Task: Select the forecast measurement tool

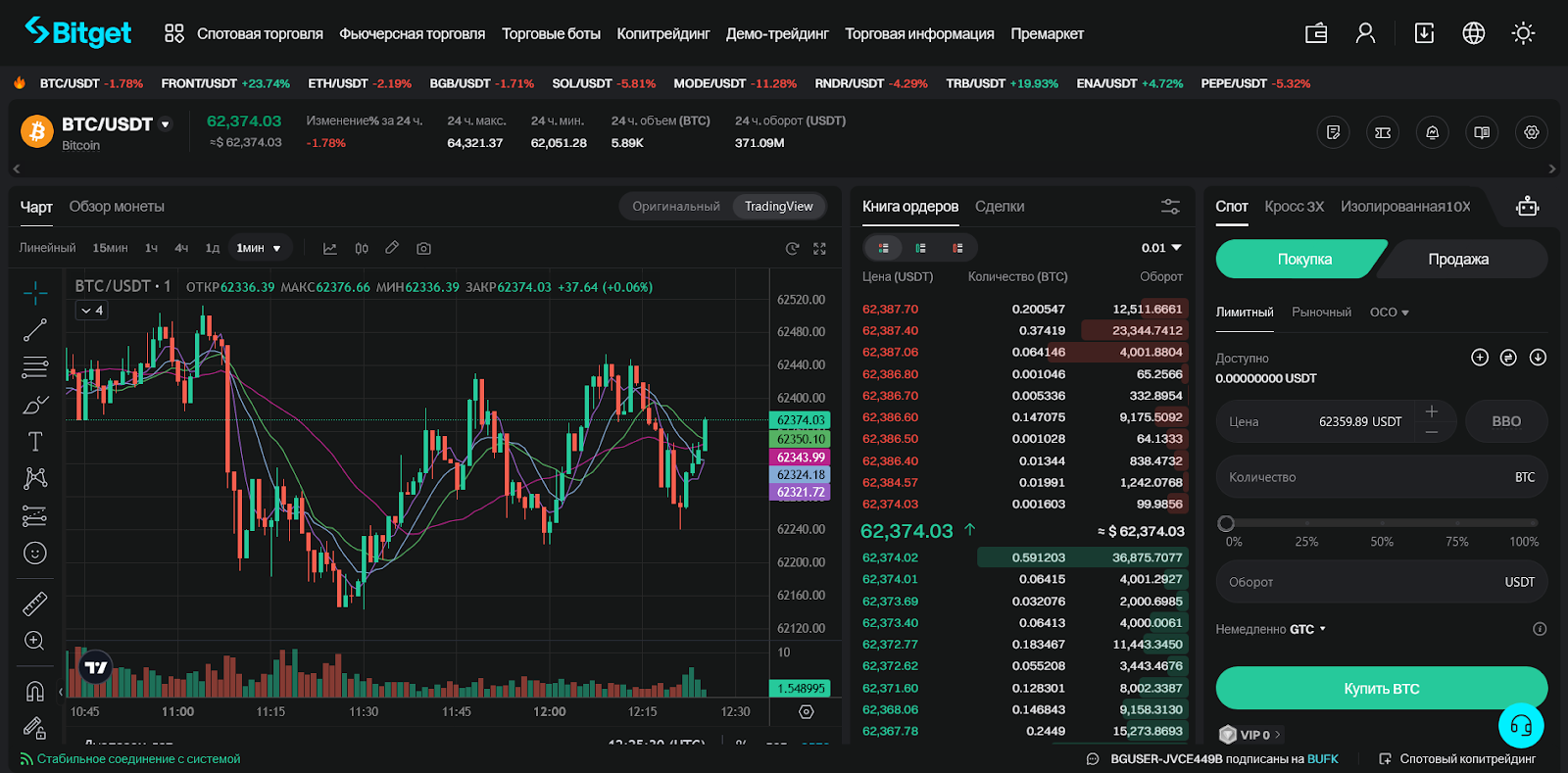Action: (35, 515)
